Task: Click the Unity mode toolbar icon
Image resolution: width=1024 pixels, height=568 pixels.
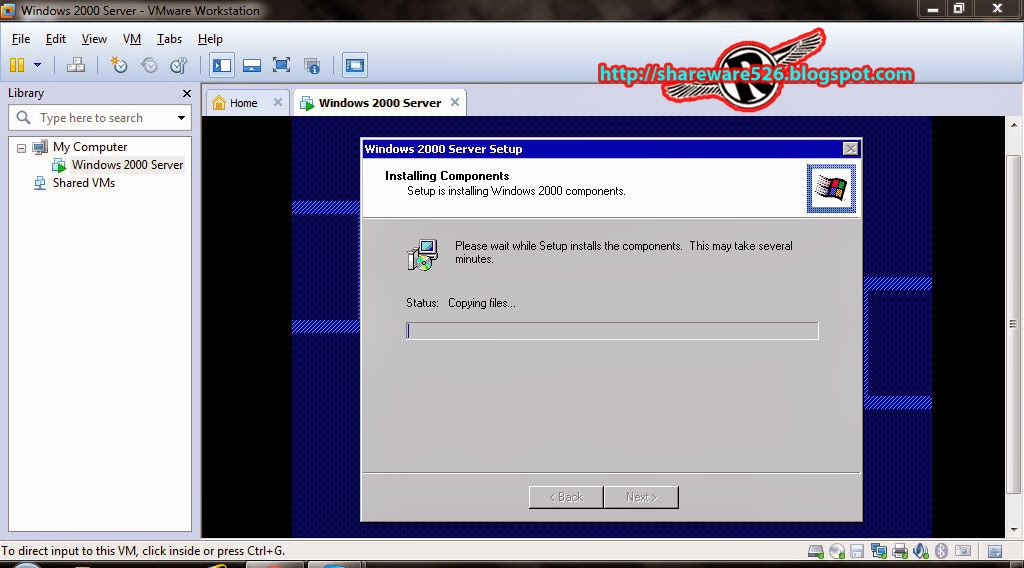Action: pyautogui.click(x=312, y=65)
